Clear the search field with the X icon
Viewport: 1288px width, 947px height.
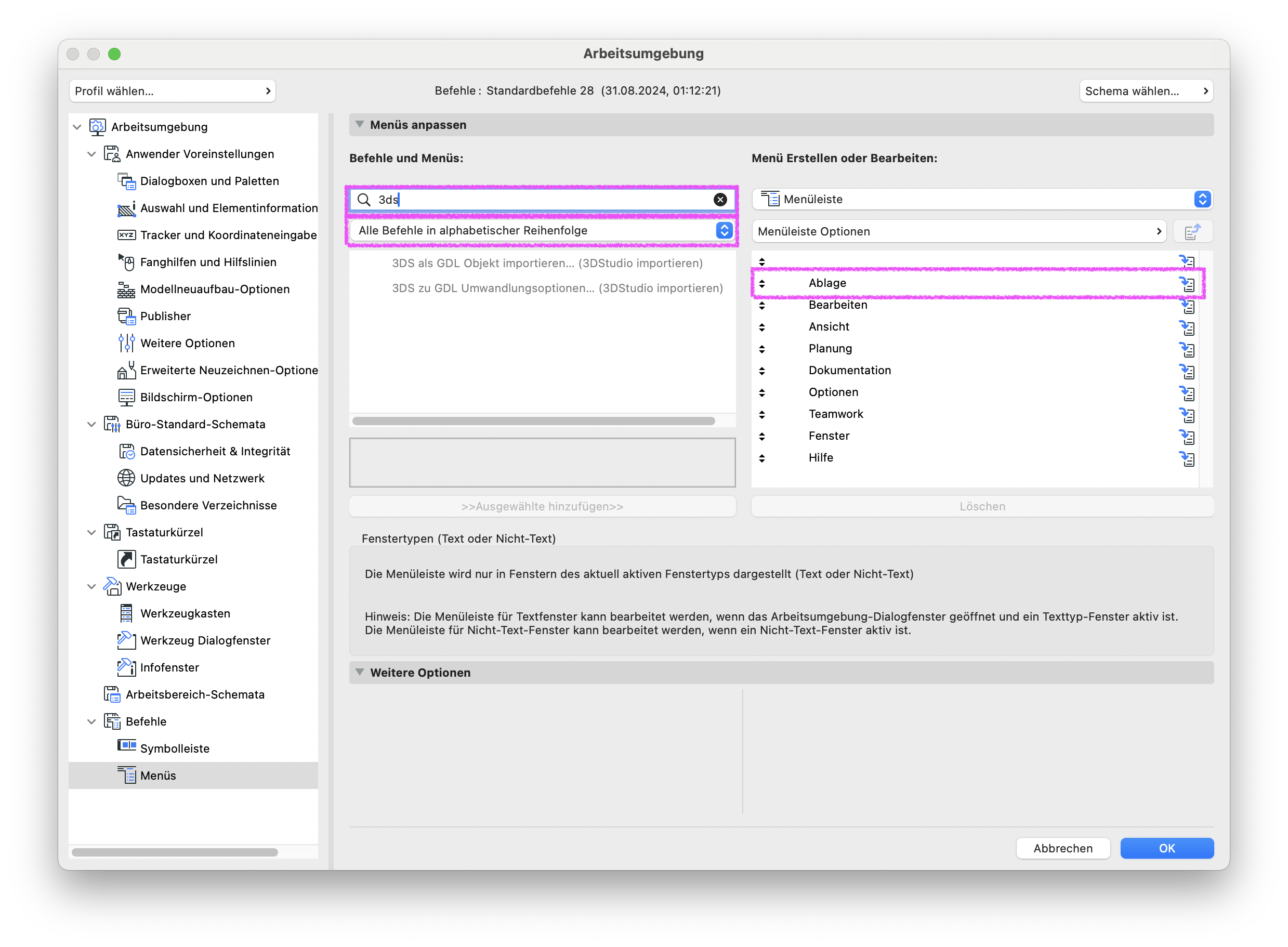tap(720, 200)
